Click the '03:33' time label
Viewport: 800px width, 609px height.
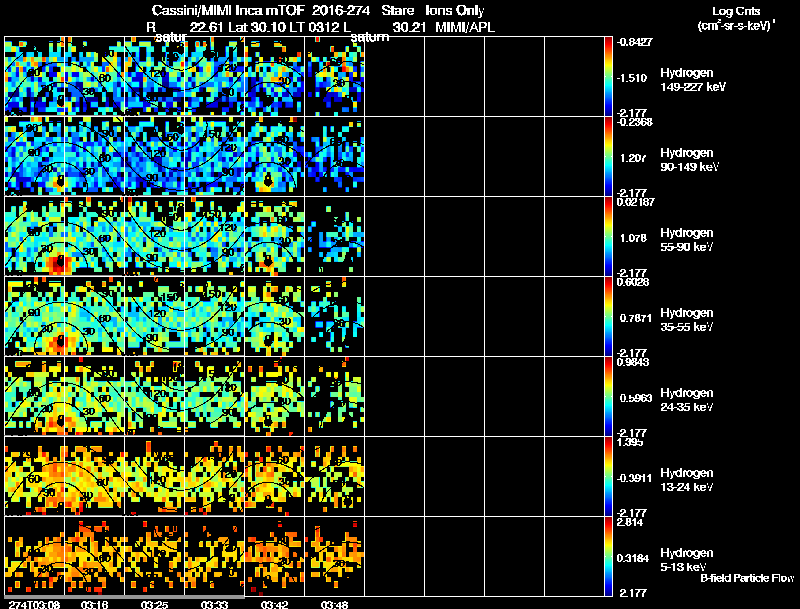click(x=214, y=604)
